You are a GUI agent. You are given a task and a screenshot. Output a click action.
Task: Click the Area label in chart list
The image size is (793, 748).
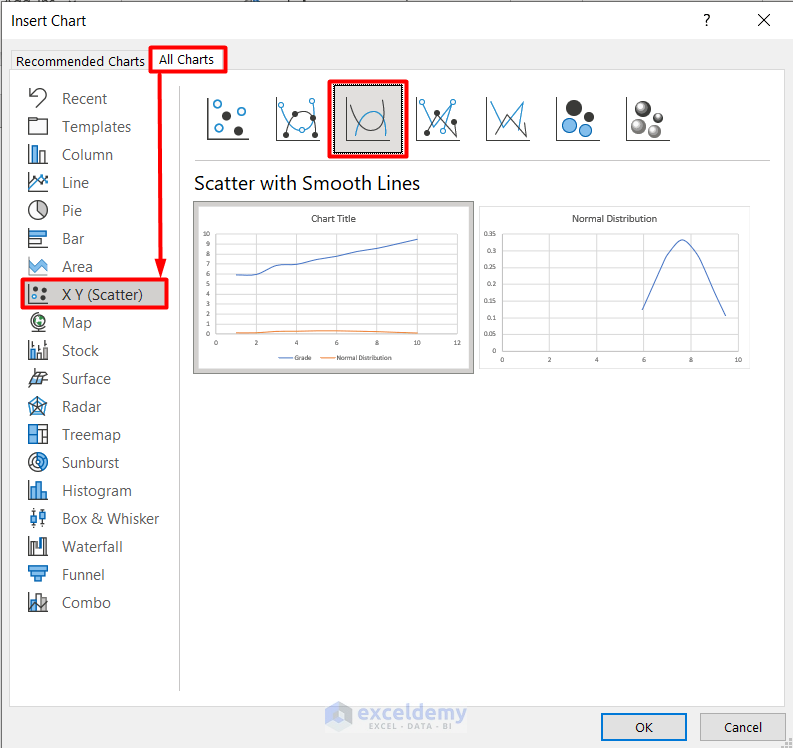tap(77, 267)
